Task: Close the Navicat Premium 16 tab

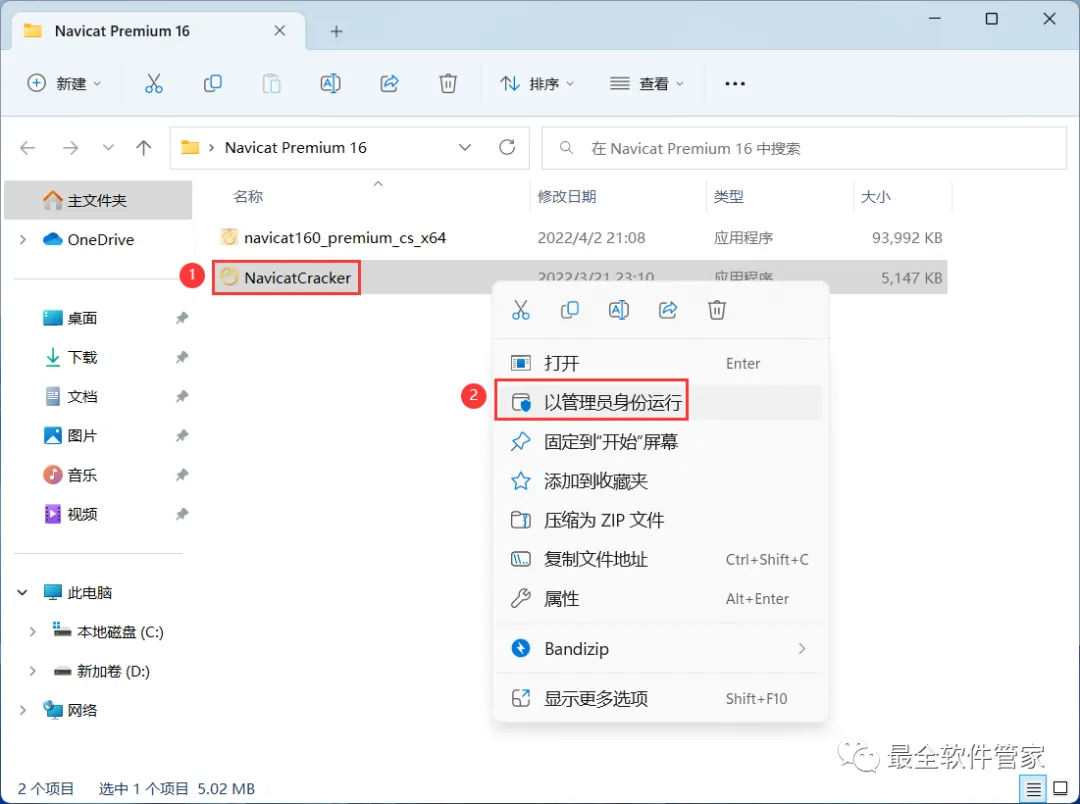Action: click(280, 30)
